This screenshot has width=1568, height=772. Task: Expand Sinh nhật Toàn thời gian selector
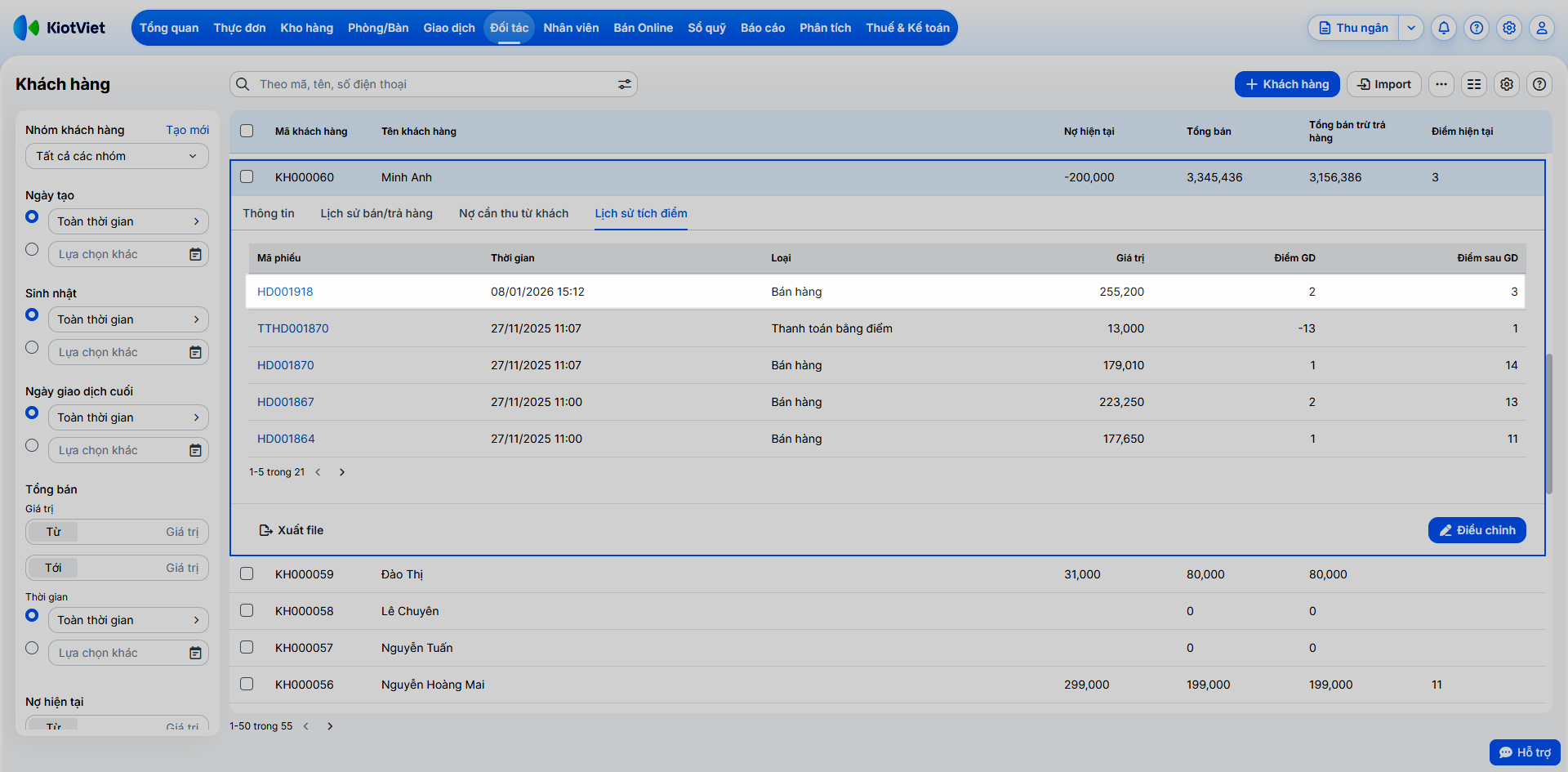128,319
